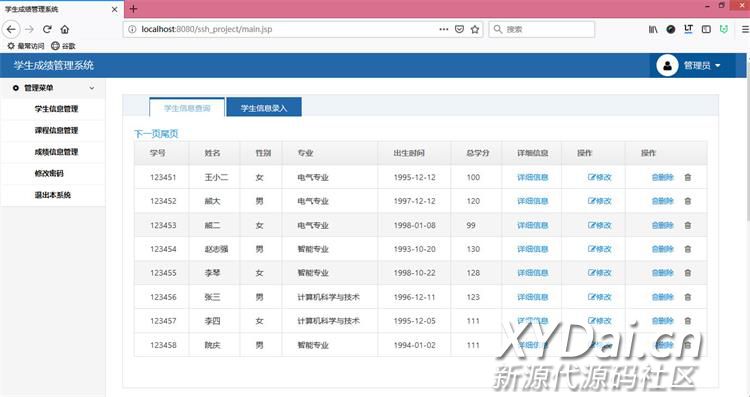Image resolution: width=750 pixels, height=397 pixels.
Task: Click trash icon for student 123456
Action: coord(688,297)
